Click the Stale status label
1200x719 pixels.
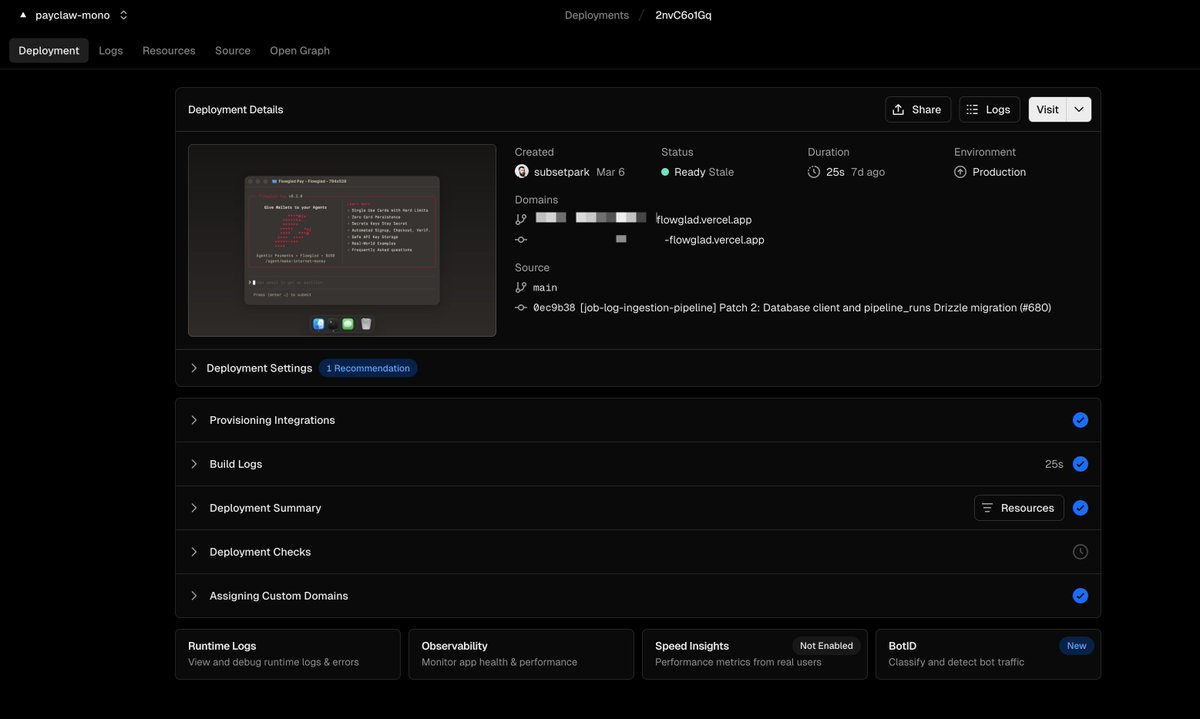tap(721, 172)
